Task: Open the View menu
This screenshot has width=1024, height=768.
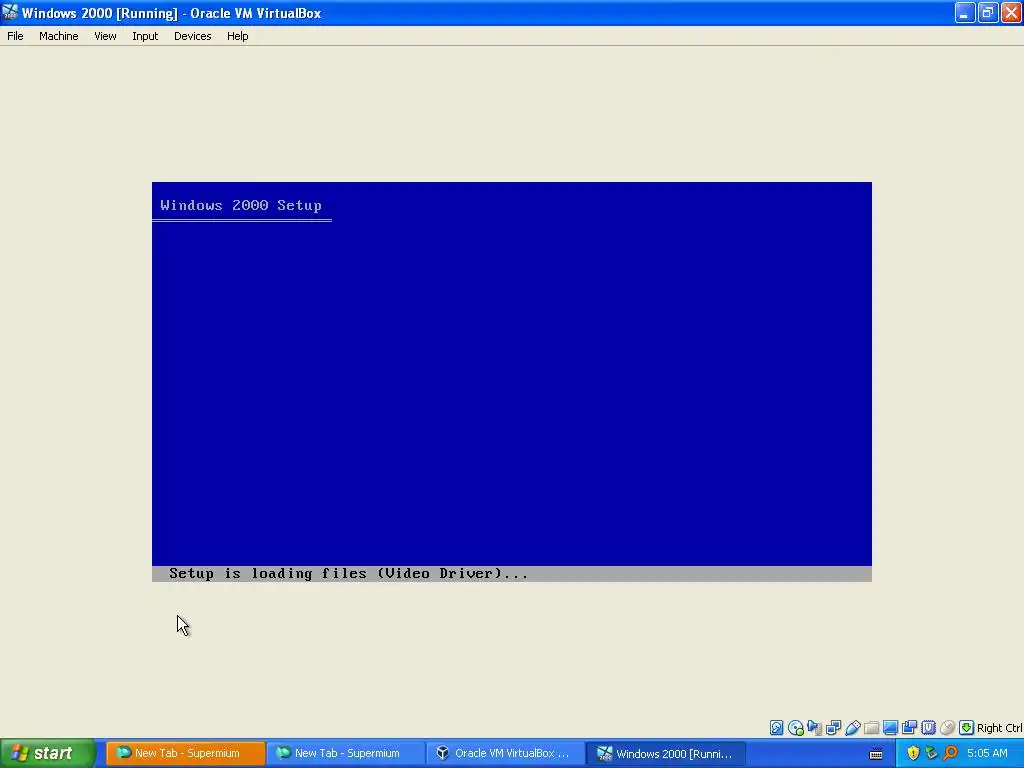Action: click(105, 36)
